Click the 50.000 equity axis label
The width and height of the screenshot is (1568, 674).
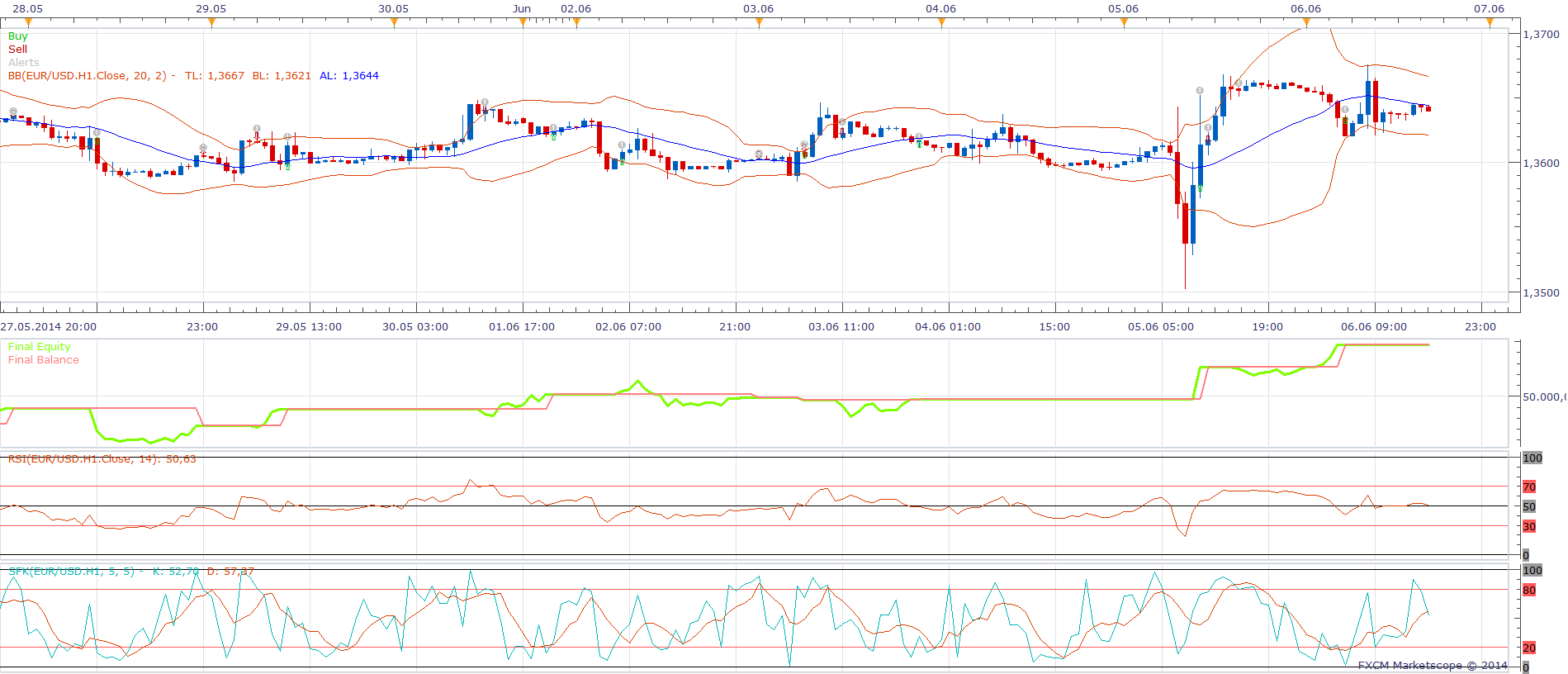[x=1543, y=396]
